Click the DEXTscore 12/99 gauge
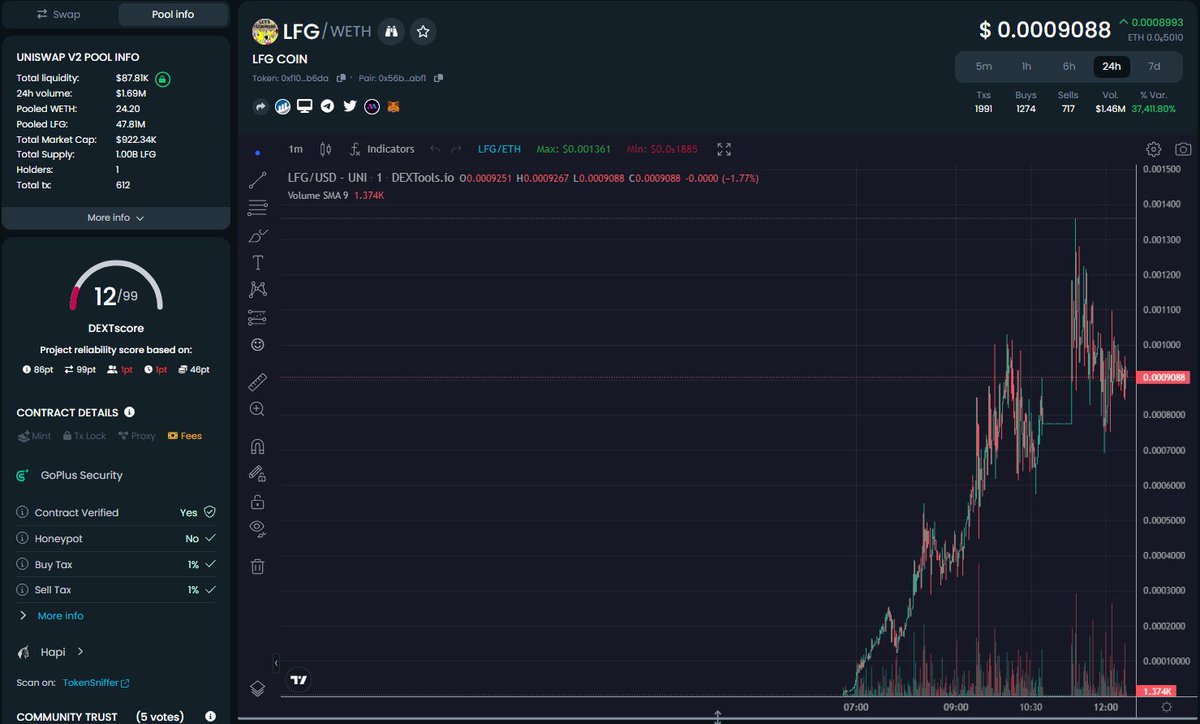 pos(116,288)
